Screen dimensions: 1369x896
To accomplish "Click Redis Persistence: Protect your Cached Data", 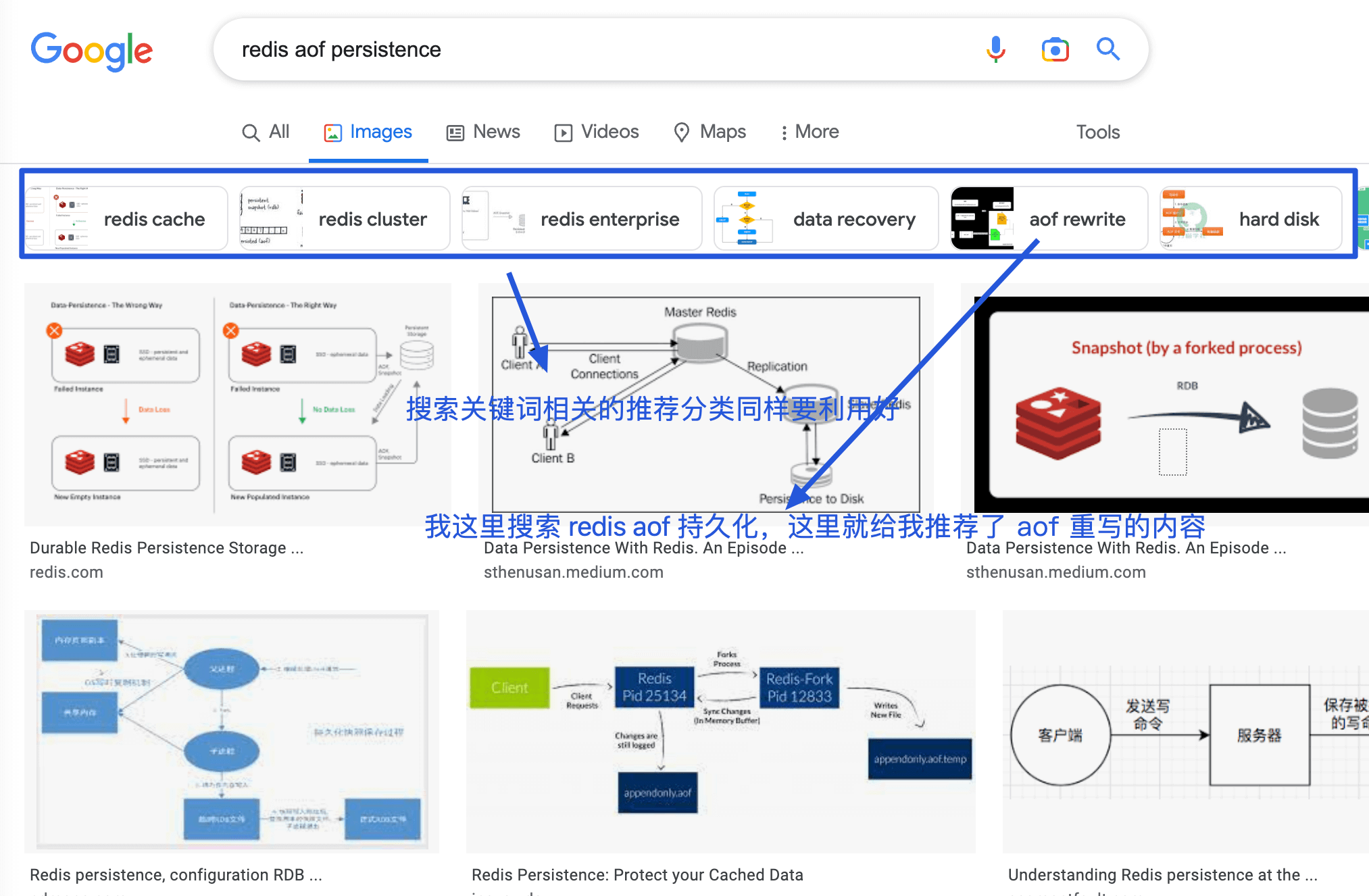I will (x=637, y=874).
